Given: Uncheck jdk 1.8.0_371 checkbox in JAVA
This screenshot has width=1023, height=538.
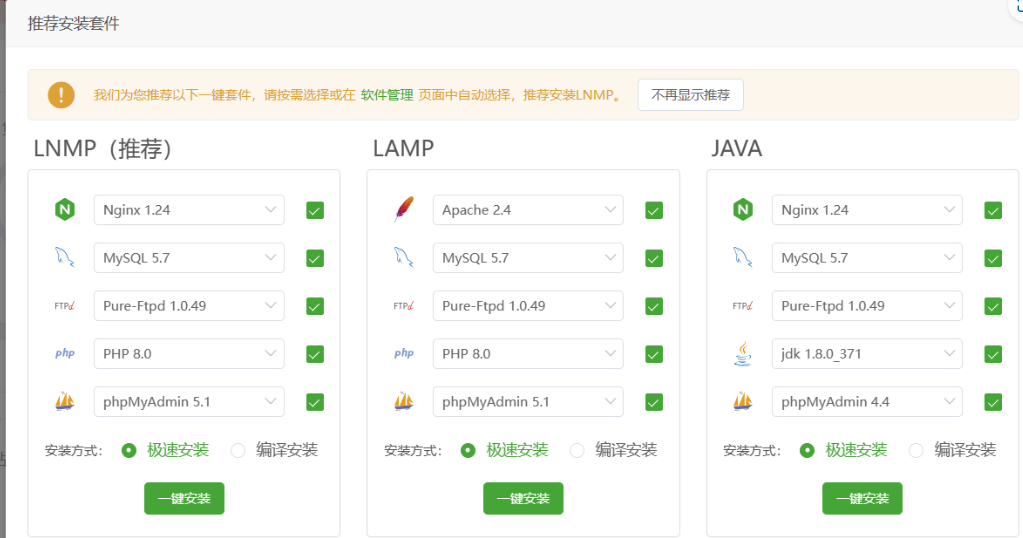Looking at the screenshot, I should click(993, 354).
